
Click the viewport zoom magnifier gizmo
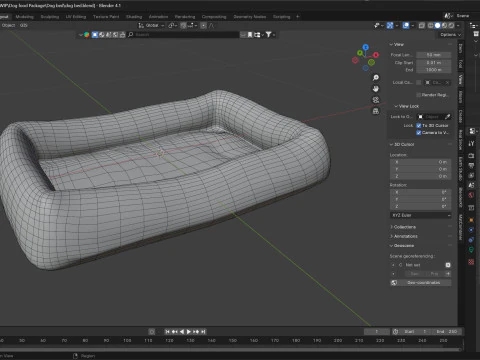point(376,78)
